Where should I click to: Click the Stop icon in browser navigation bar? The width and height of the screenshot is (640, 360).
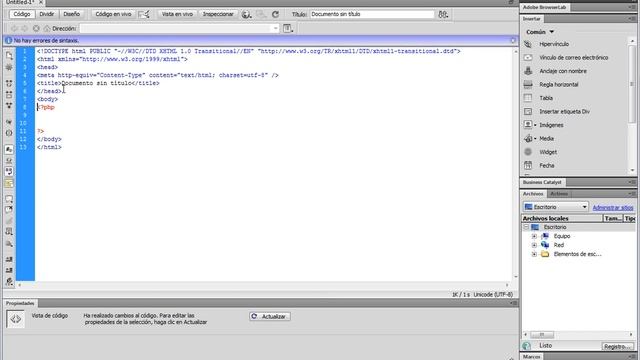pyautogui.click(x=36, y=29)
